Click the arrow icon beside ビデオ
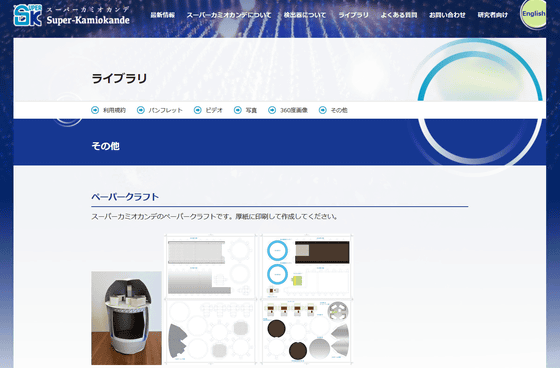The width and height of the screenshot is (560, 368). click(198, 110)
